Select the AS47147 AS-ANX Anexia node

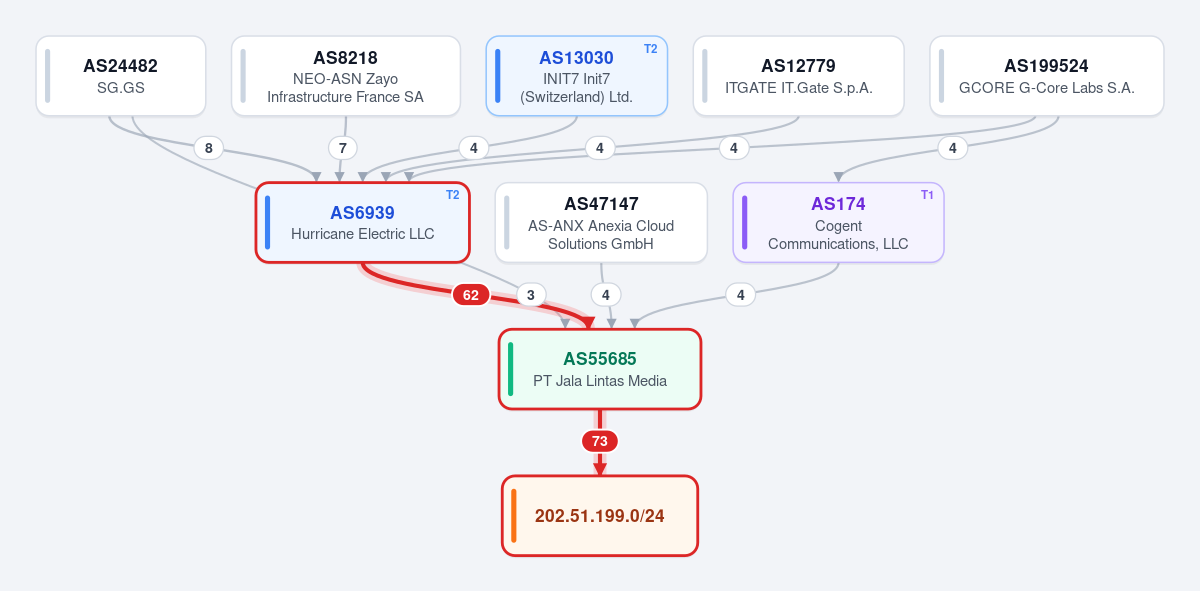click(601, 223)
